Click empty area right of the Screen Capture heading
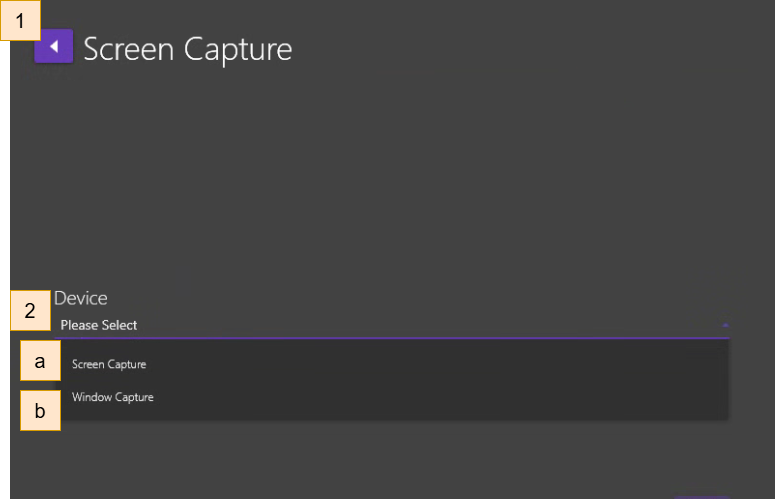This screenshot has height=500, width=776. 520,49
